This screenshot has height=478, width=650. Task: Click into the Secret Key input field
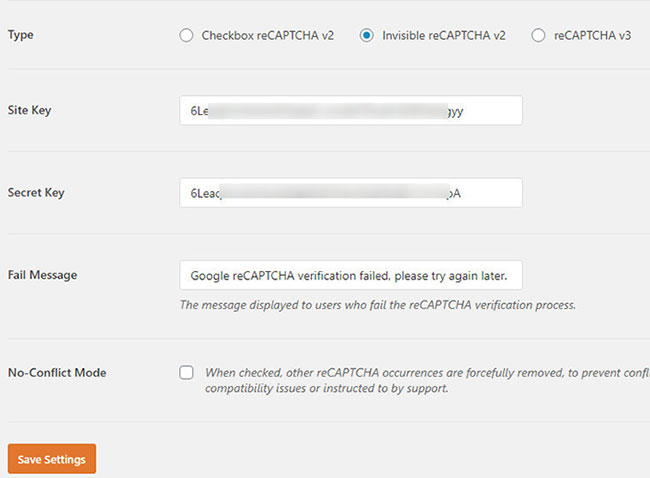point(350,193)
